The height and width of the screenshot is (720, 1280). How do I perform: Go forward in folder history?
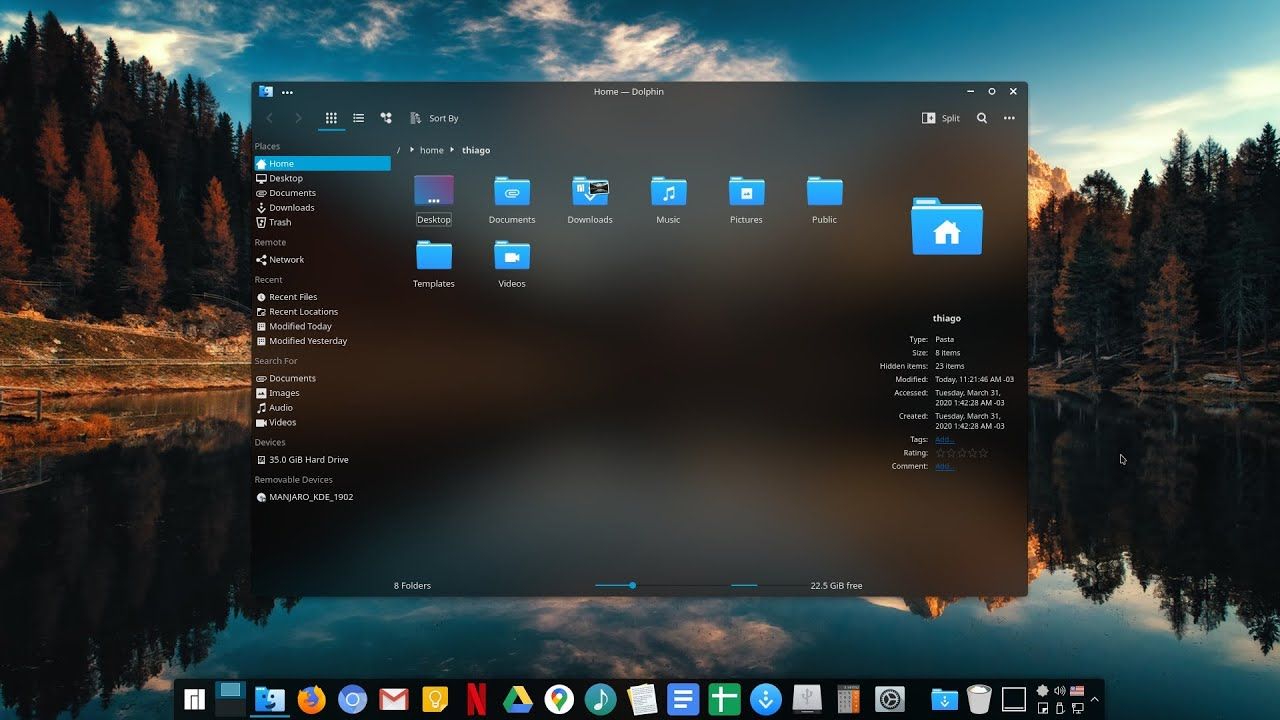tap(297, 118)
